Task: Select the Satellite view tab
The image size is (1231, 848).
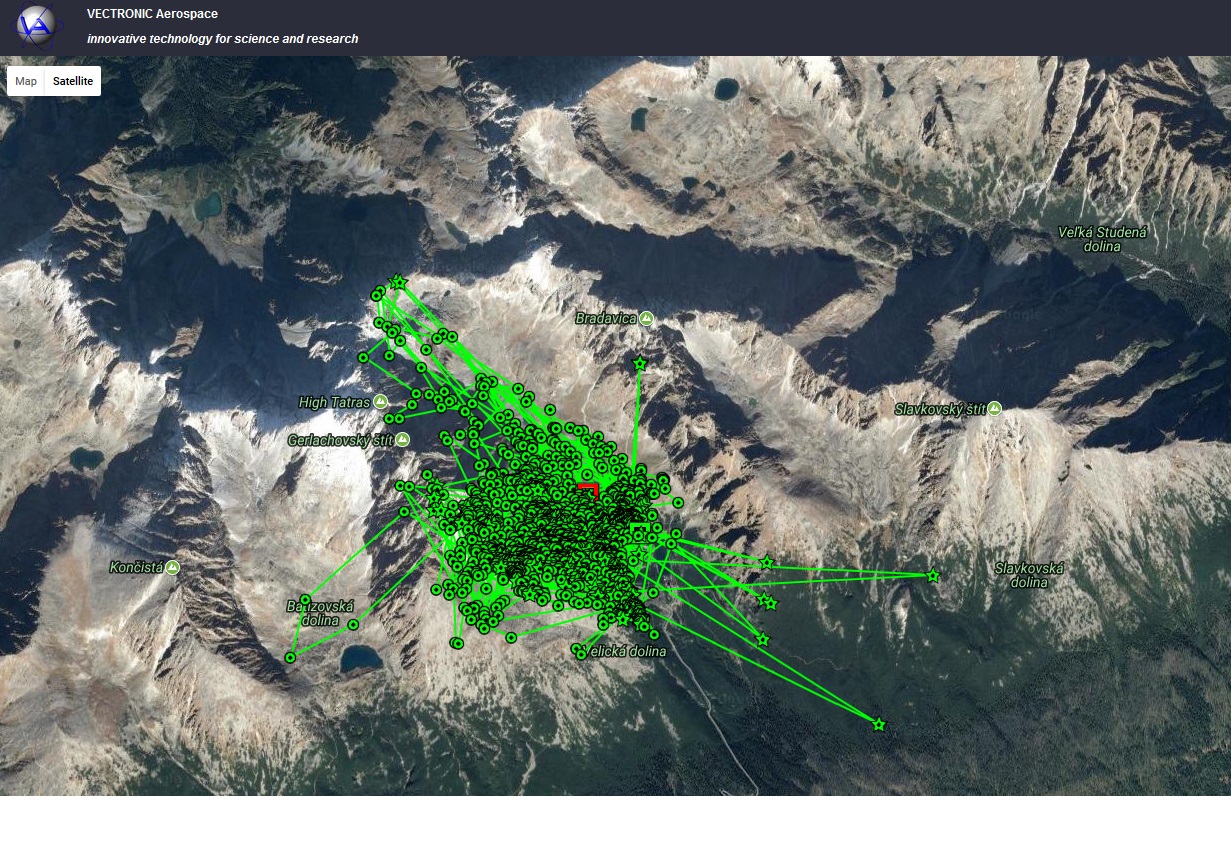Action: pyautogui.click(x=73, y=81)
